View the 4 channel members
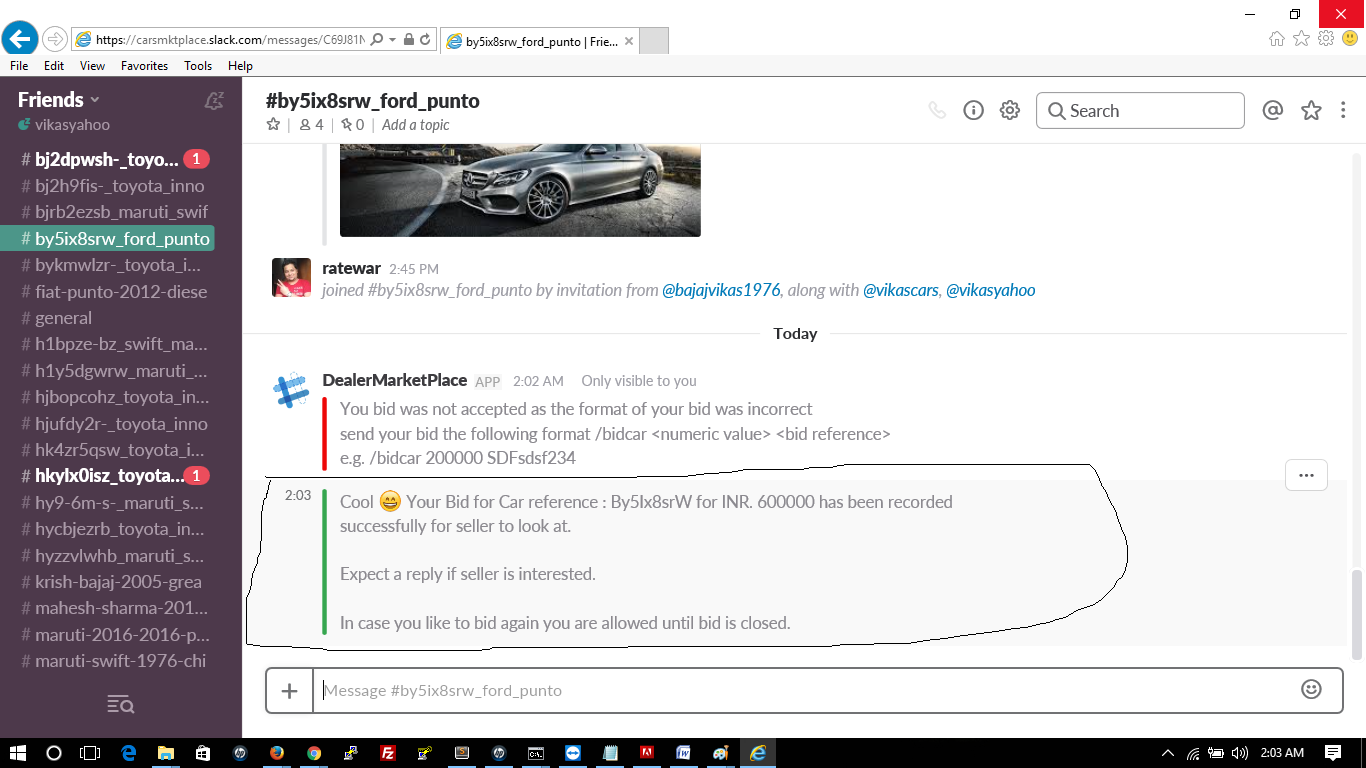1366x768 pixels. pos(311,125)
